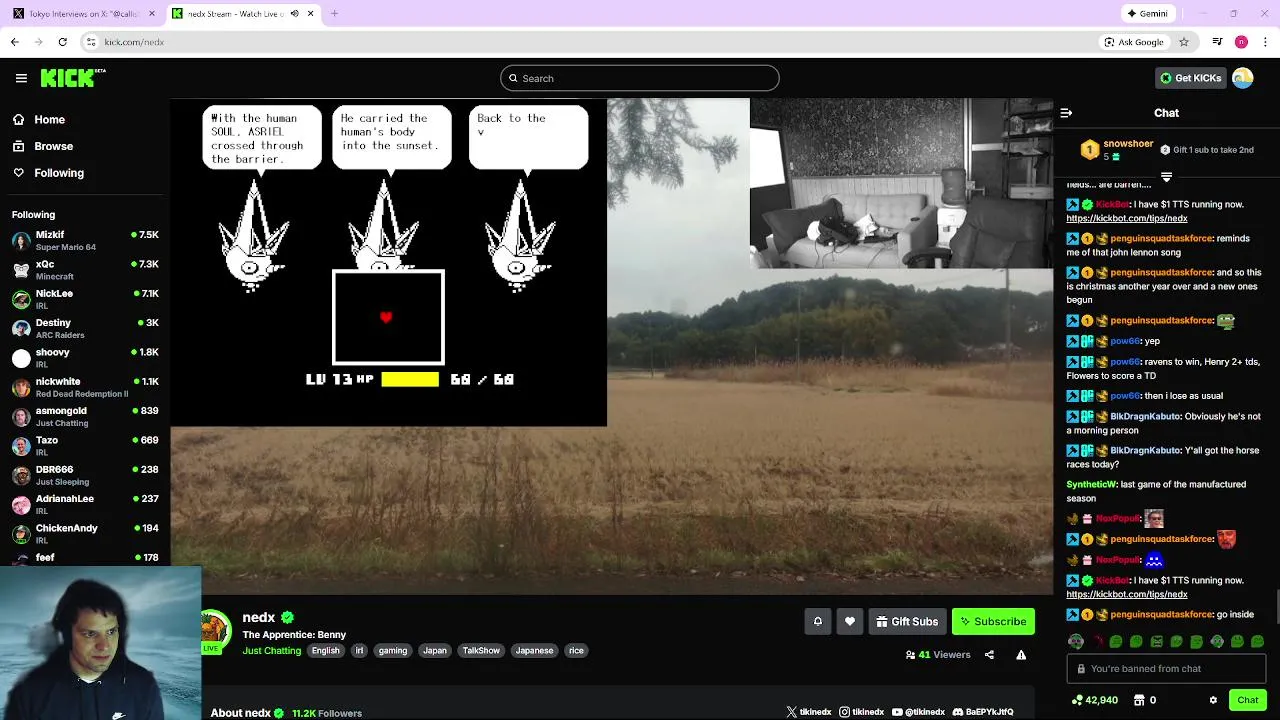Viewport: 1280px width, 720px height.
Task: Open nickwhite's channel in Following list
Action: tap(85, 387)
